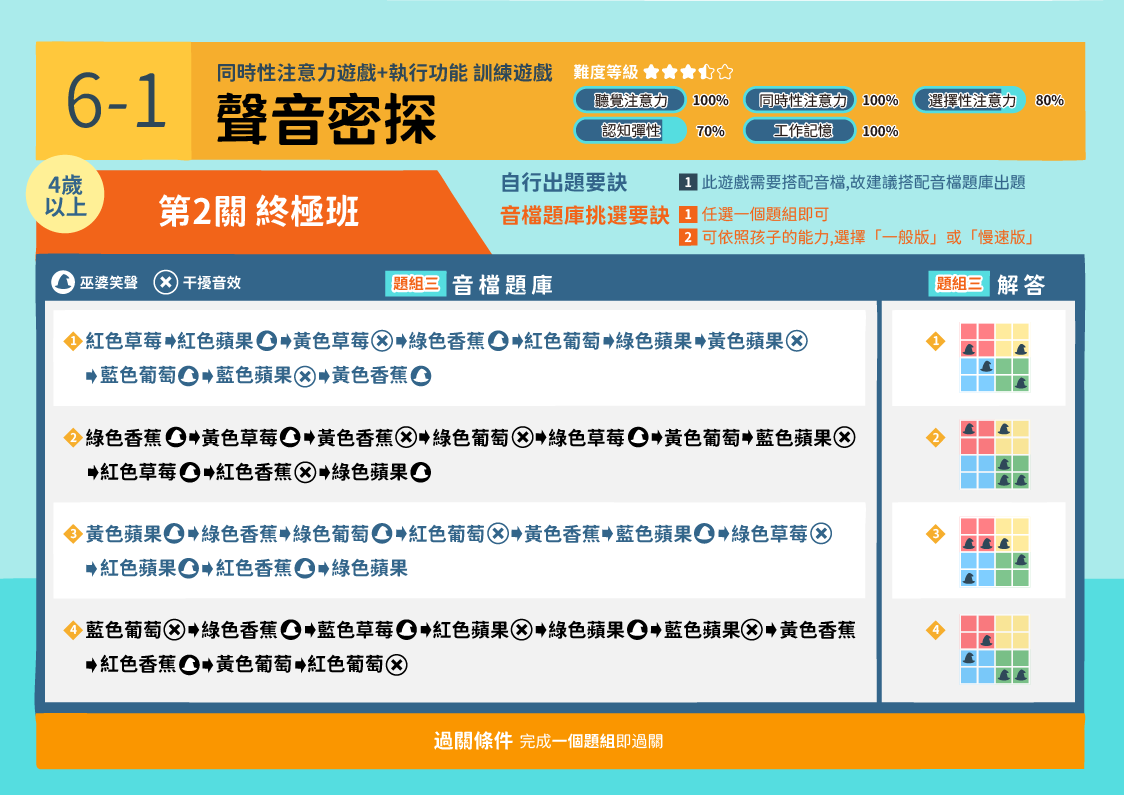This screenshot has height=795, width=1124.
Task: Select the orange number 4 diamond in the question bank
Action: (72, 630)
